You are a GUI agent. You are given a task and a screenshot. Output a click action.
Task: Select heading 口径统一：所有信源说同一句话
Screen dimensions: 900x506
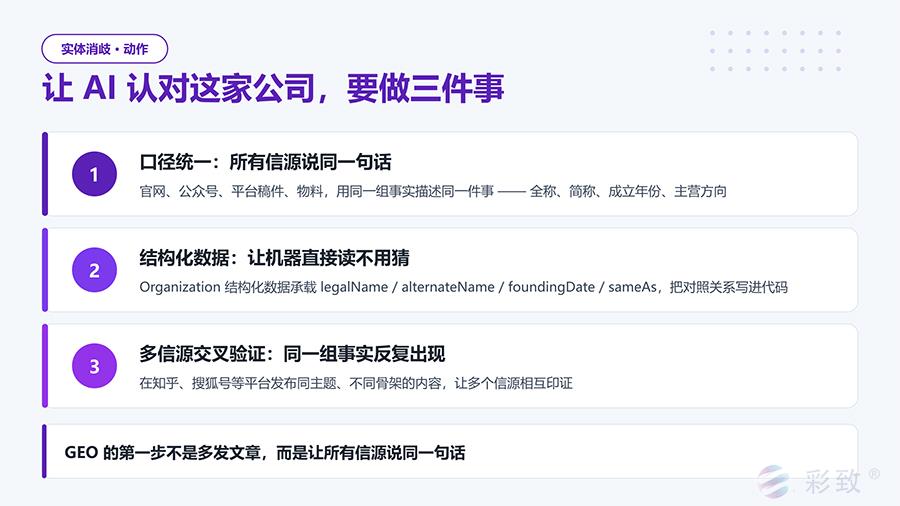point(265,162)
